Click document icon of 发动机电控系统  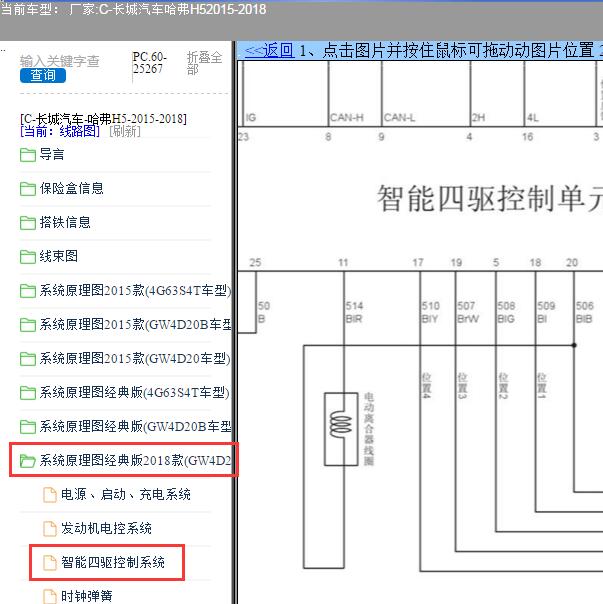click(x=50, y=528)
